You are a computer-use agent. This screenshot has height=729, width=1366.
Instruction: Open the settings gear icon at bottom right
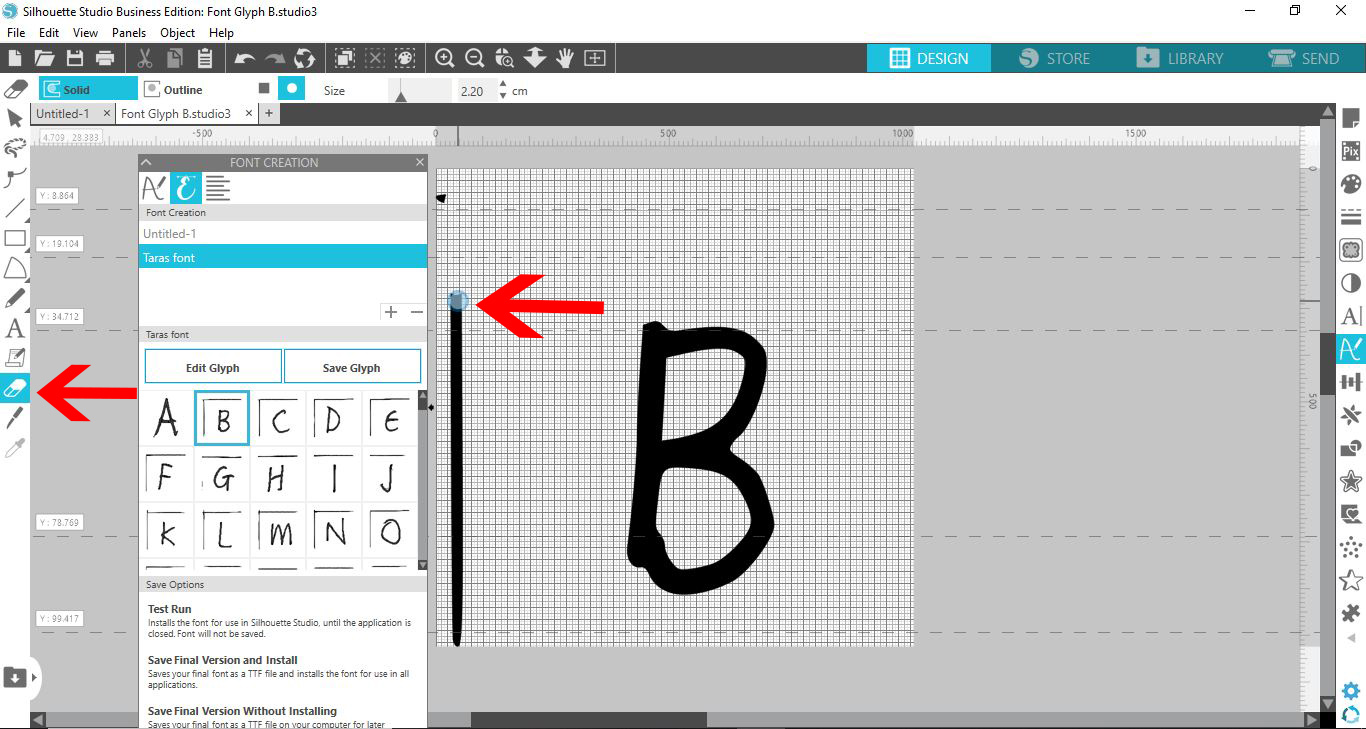(x=1351, y=691)
